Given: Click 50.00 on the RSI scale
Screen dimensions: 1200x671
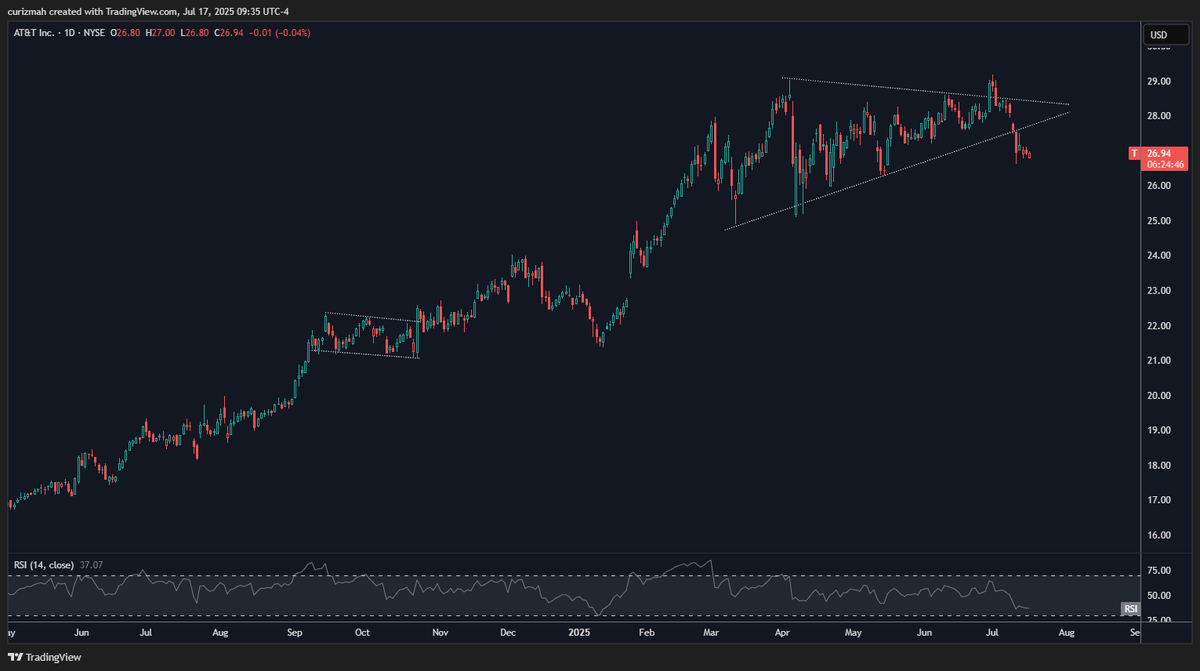Looking at the screenshot, I should tap(1158, 596).
